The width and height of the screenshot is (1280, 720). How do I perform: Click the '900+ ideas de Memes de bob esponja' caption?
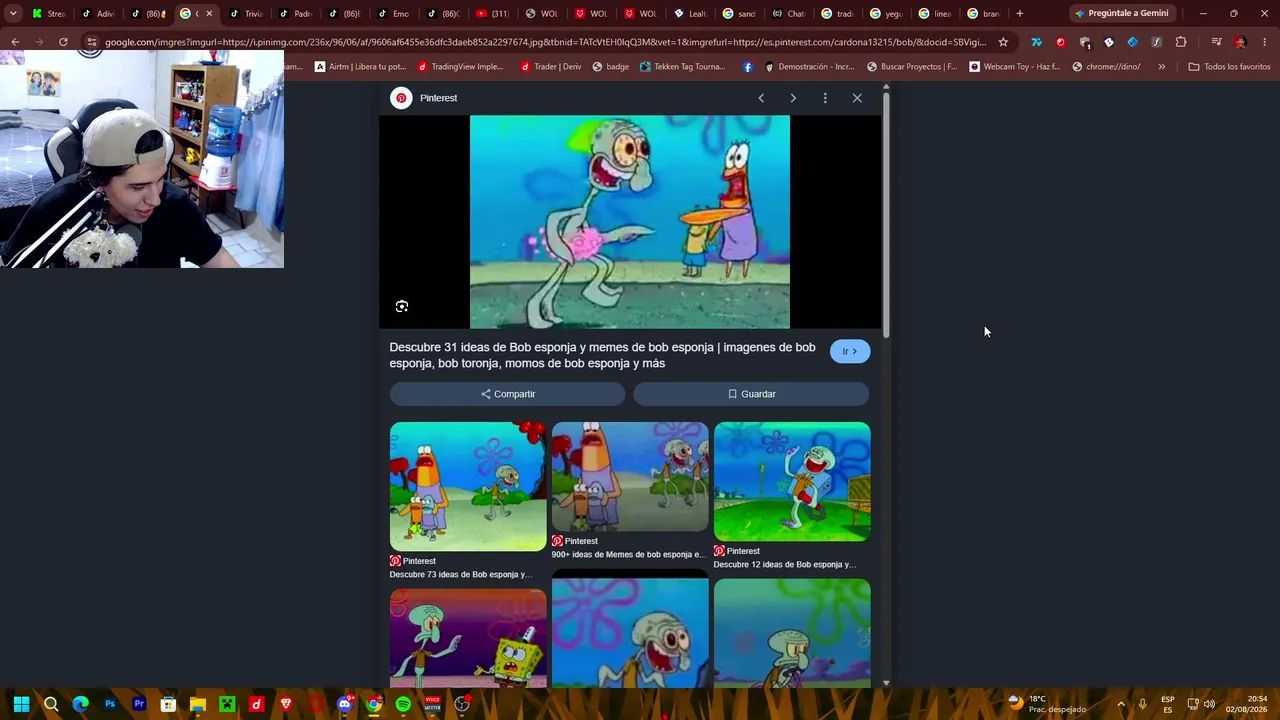point(628,554)
